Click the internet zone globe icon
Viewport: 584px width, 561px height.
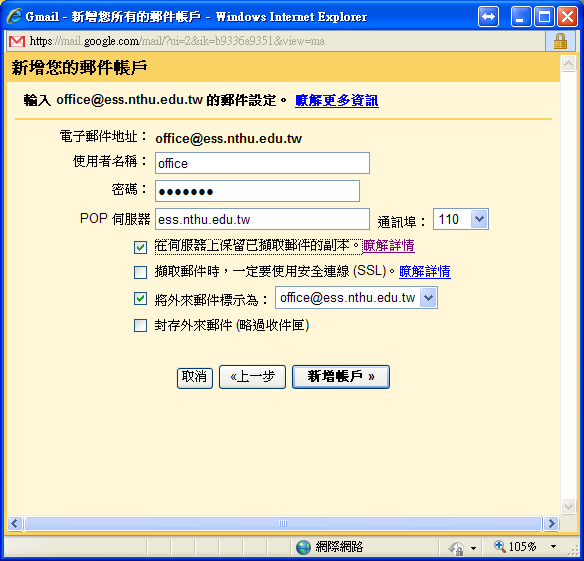click(303, 547)
